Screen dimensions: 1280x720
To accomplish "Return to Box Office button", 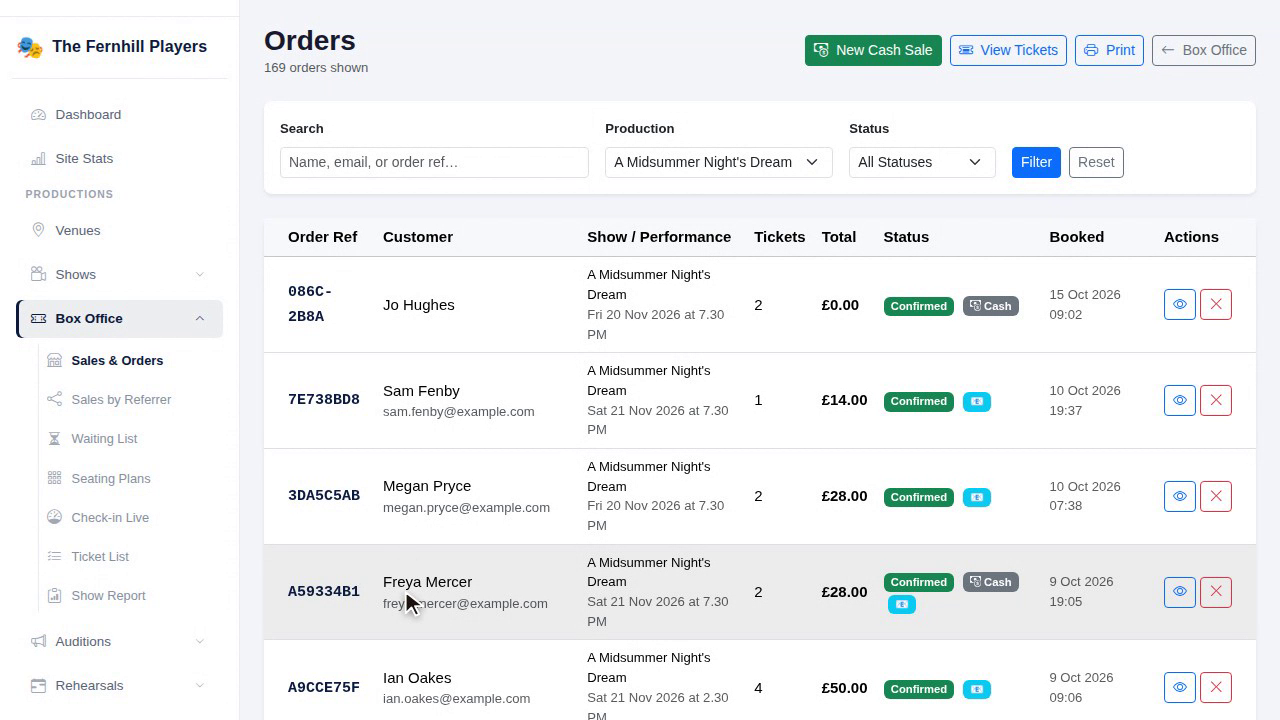I will coord(1204,50).
